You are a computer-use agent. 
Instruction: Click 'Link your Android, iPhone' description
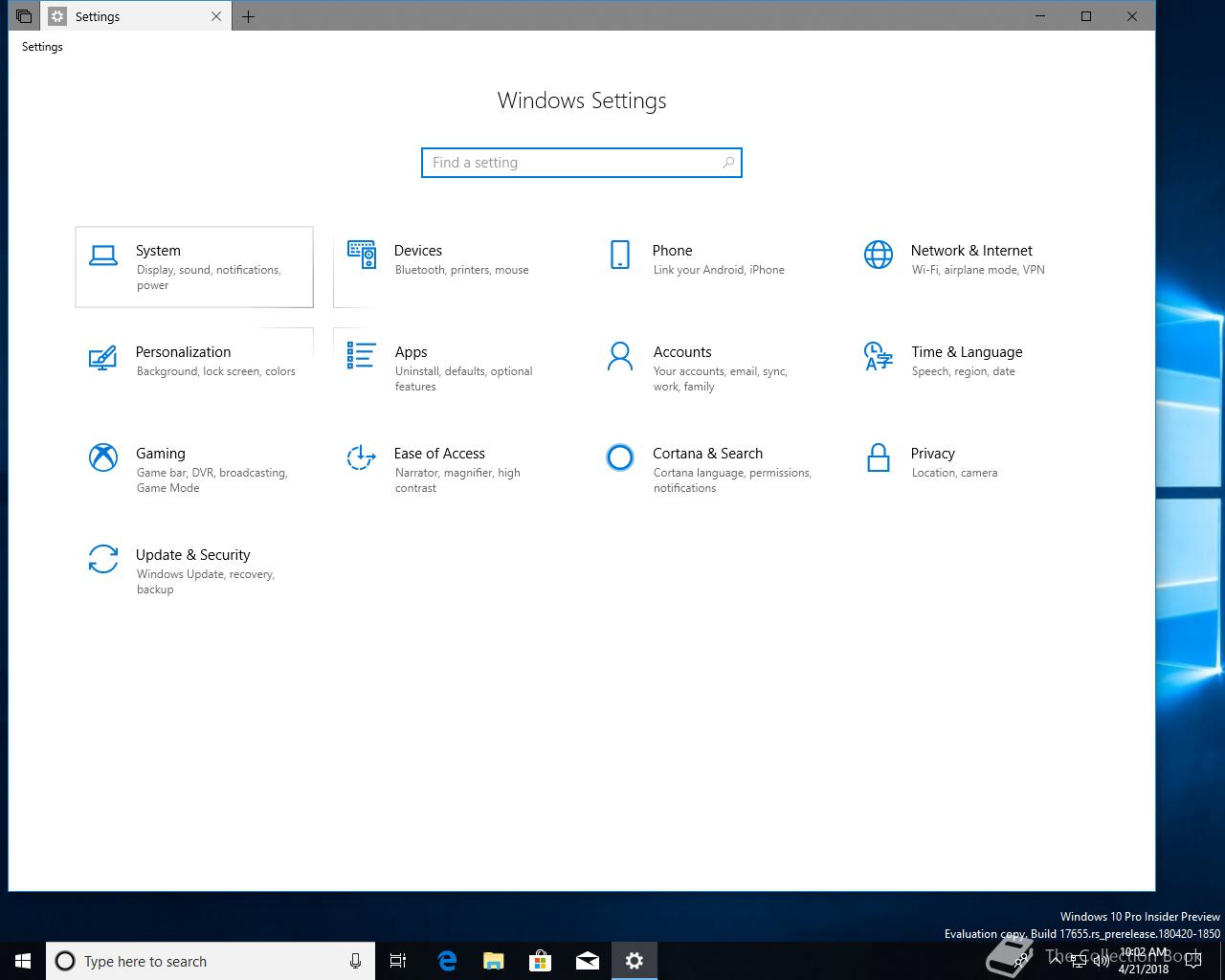(719, 270)
